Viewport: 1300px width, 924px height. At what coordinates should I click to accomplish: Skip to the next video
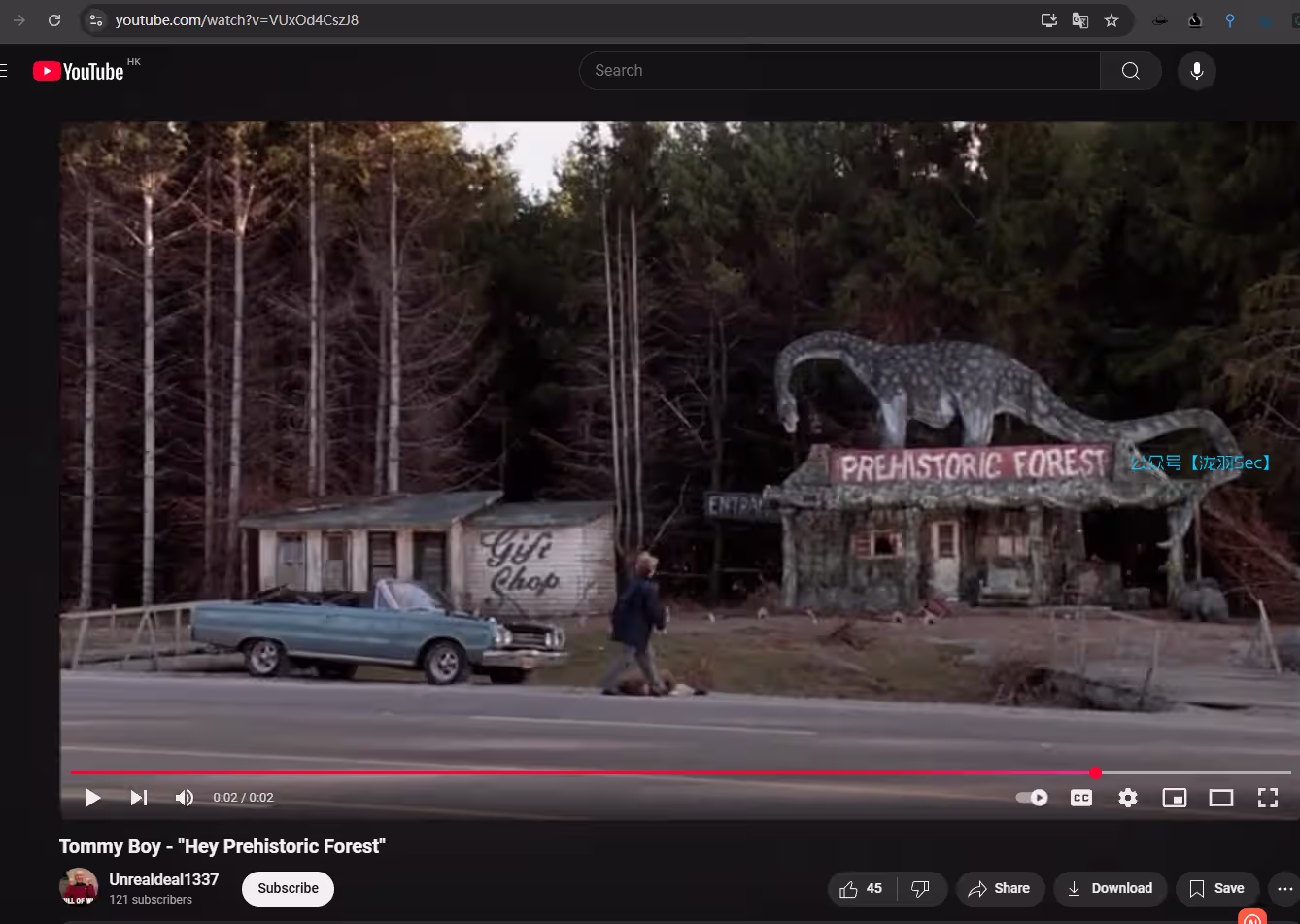139,798
